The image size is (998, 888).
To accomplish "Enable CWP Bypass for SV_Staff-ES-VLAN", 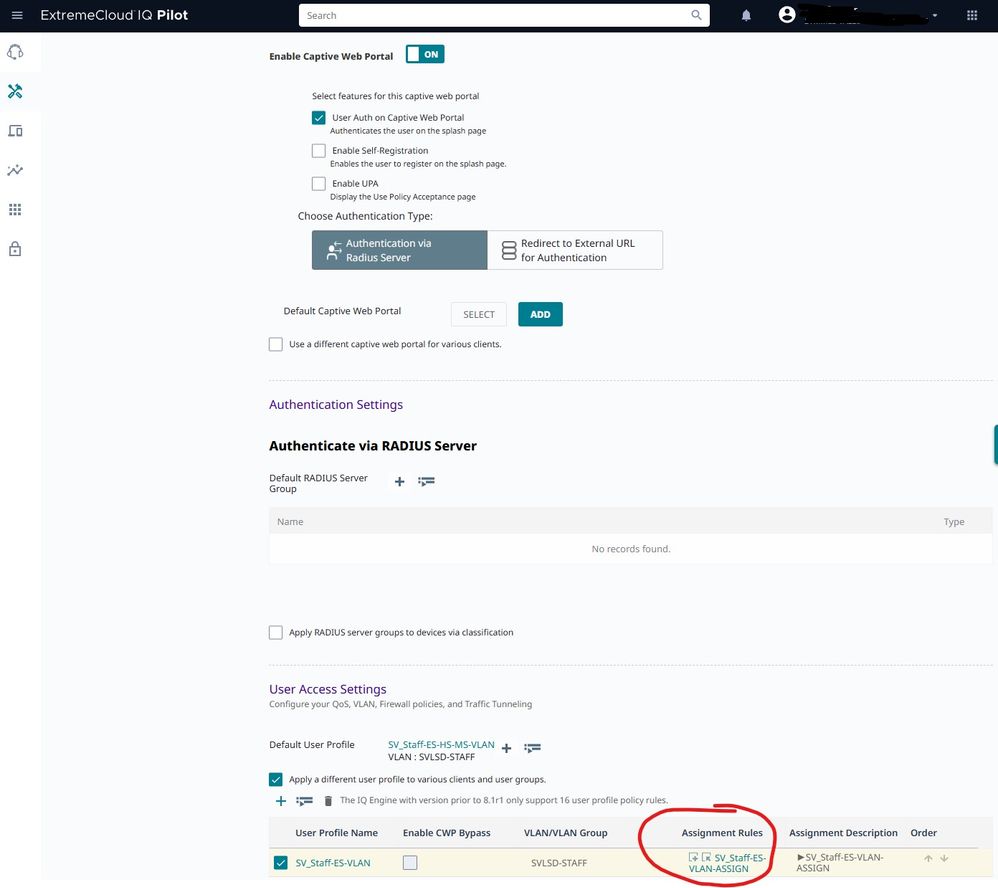I will 410,863.
